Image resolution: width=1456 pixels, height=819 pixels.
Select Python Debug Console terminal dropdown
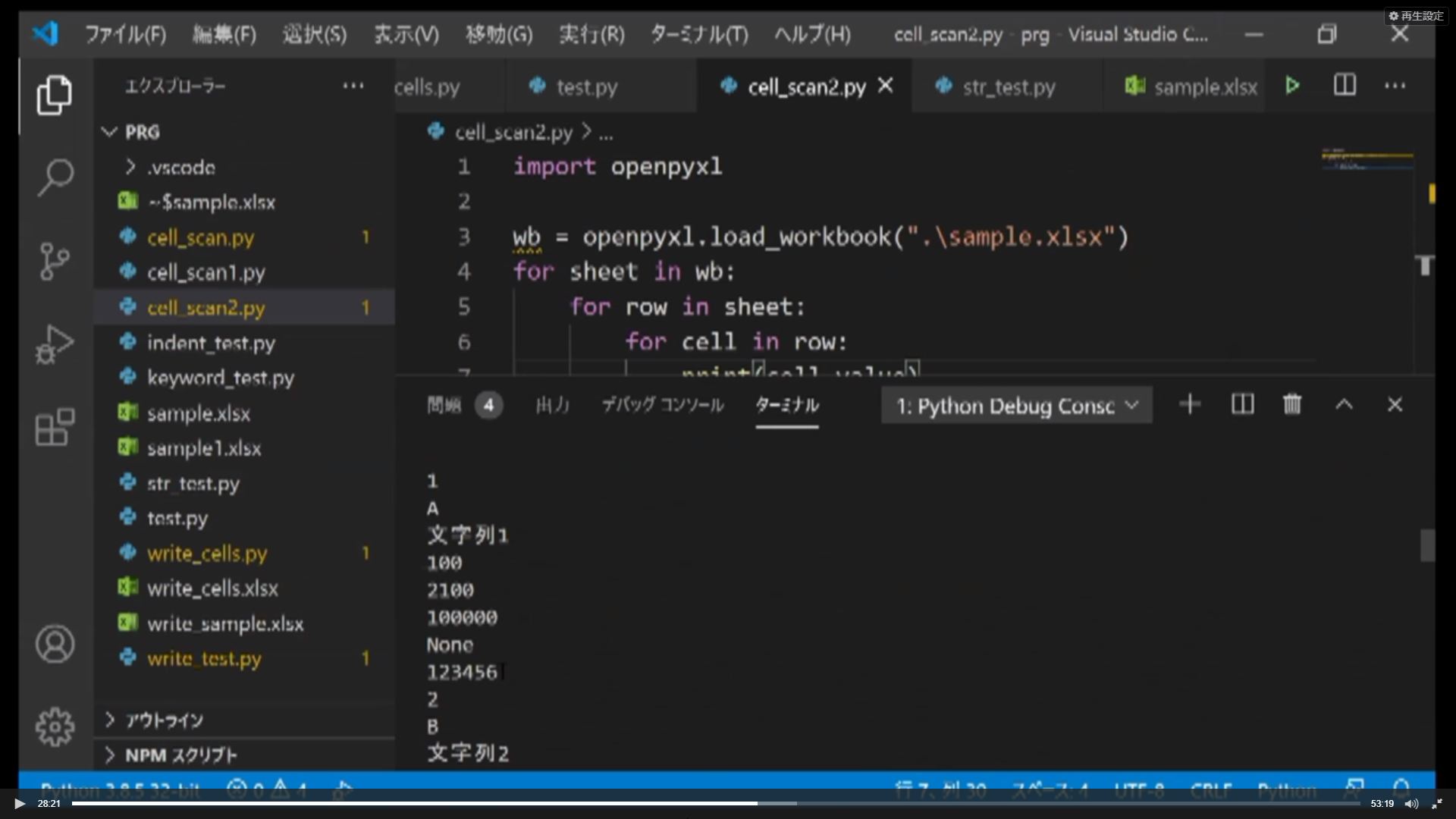[1016, 406]
